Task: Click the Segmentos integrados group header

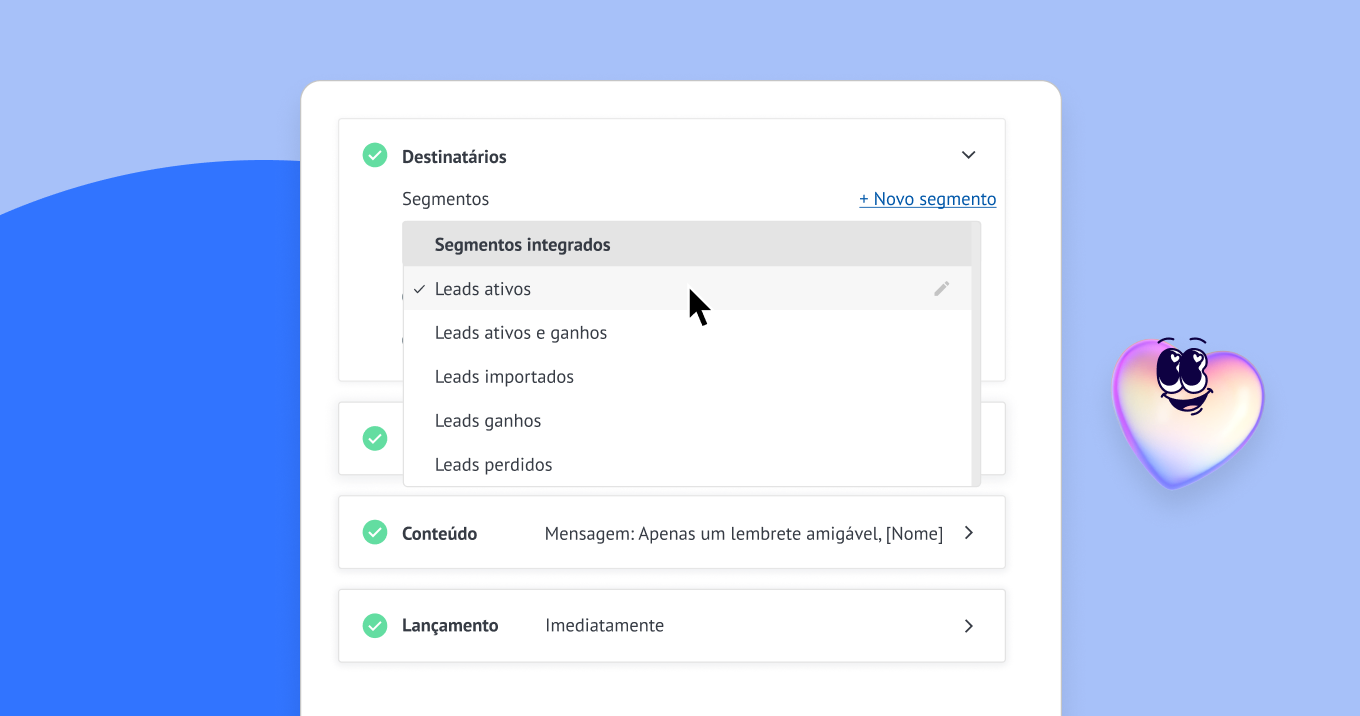Action: tap(522, 245)
